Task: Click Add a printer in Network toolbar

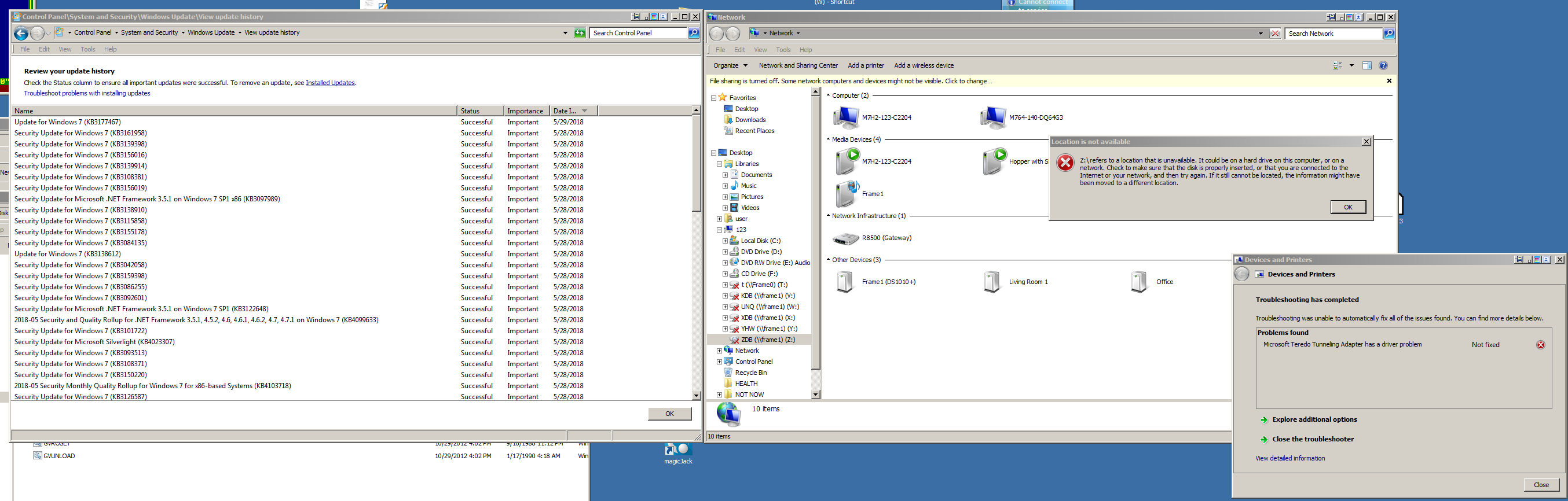Action: tap(866, 66)
